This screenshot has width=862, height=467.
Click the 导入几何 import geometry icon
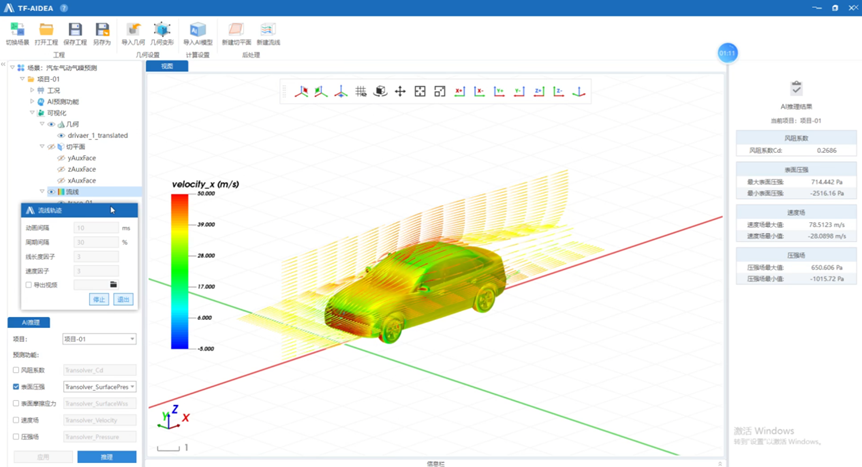pyautogui.click(x=133, y=31)
